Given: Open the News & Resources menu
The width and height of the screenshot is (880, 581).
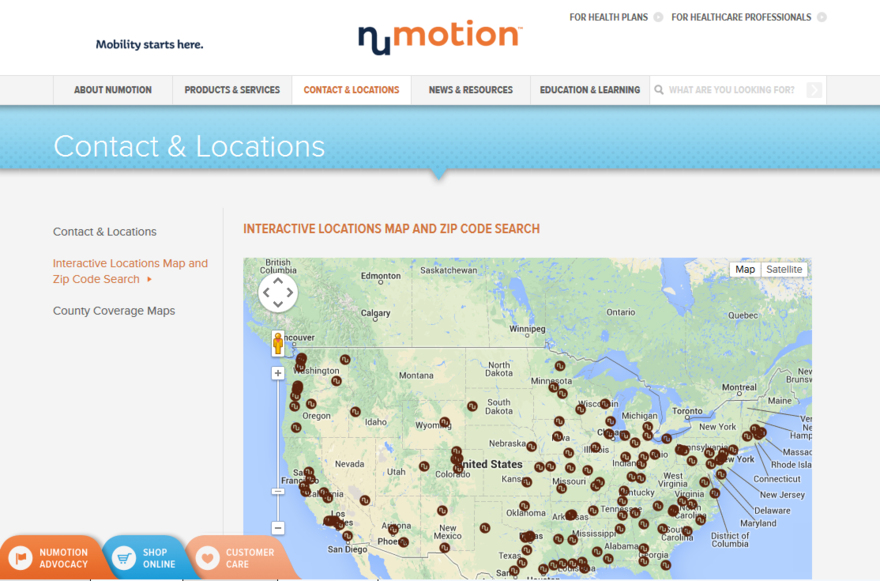Looking at the screenshot, I should coord(470,90).
